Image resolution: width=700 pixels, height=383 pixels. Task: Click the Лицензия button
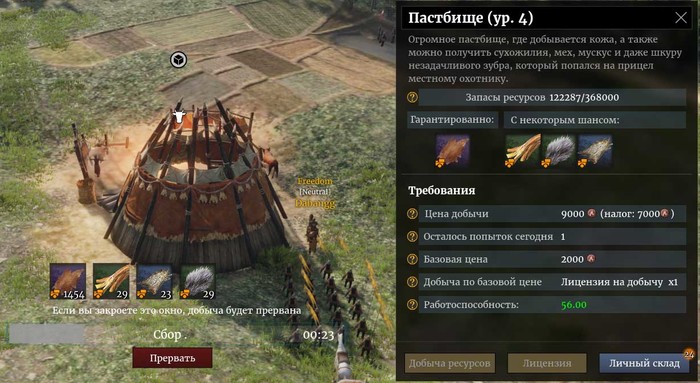(x=547, y=363)
